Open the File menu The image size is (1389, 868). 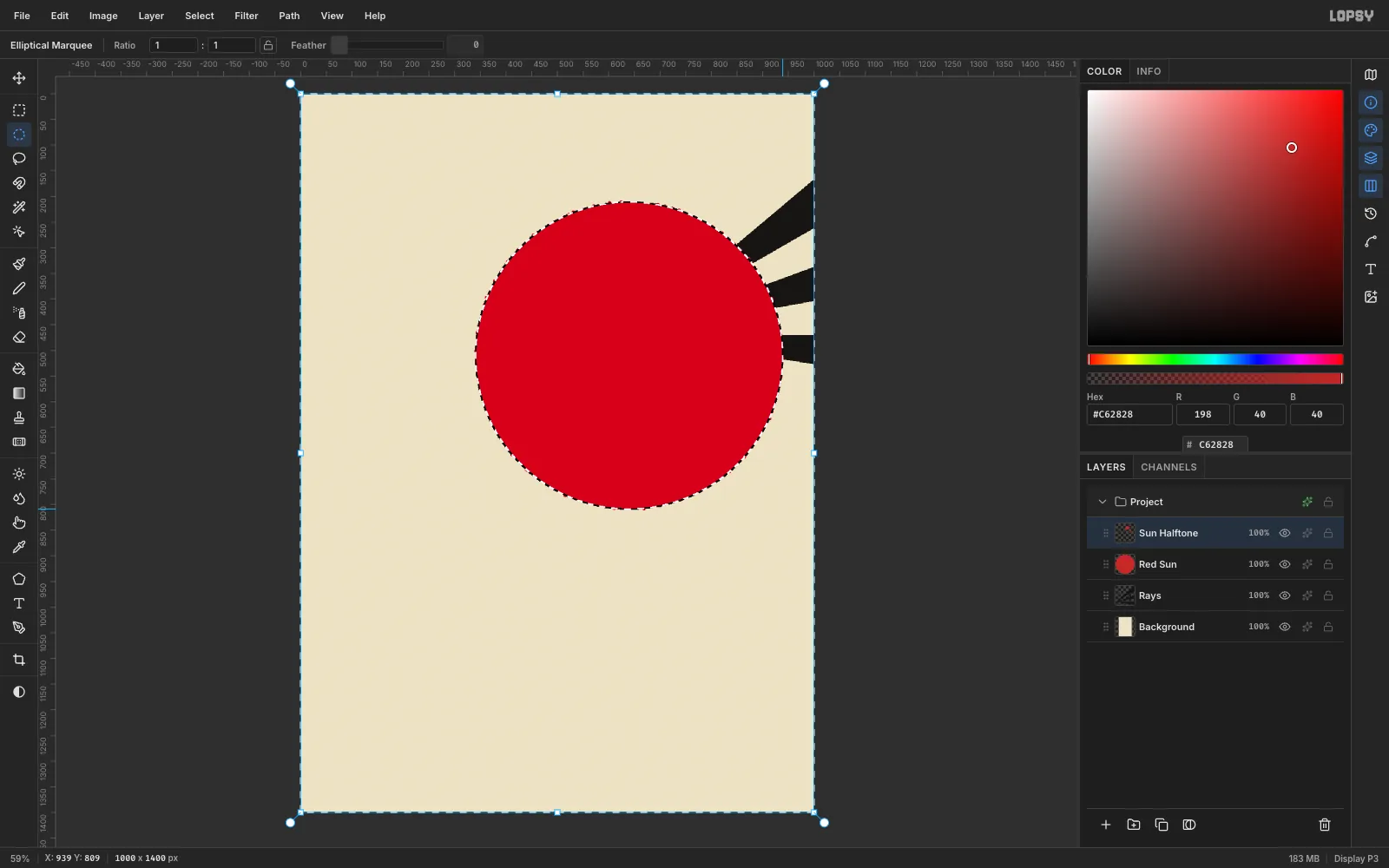point(22,16)
